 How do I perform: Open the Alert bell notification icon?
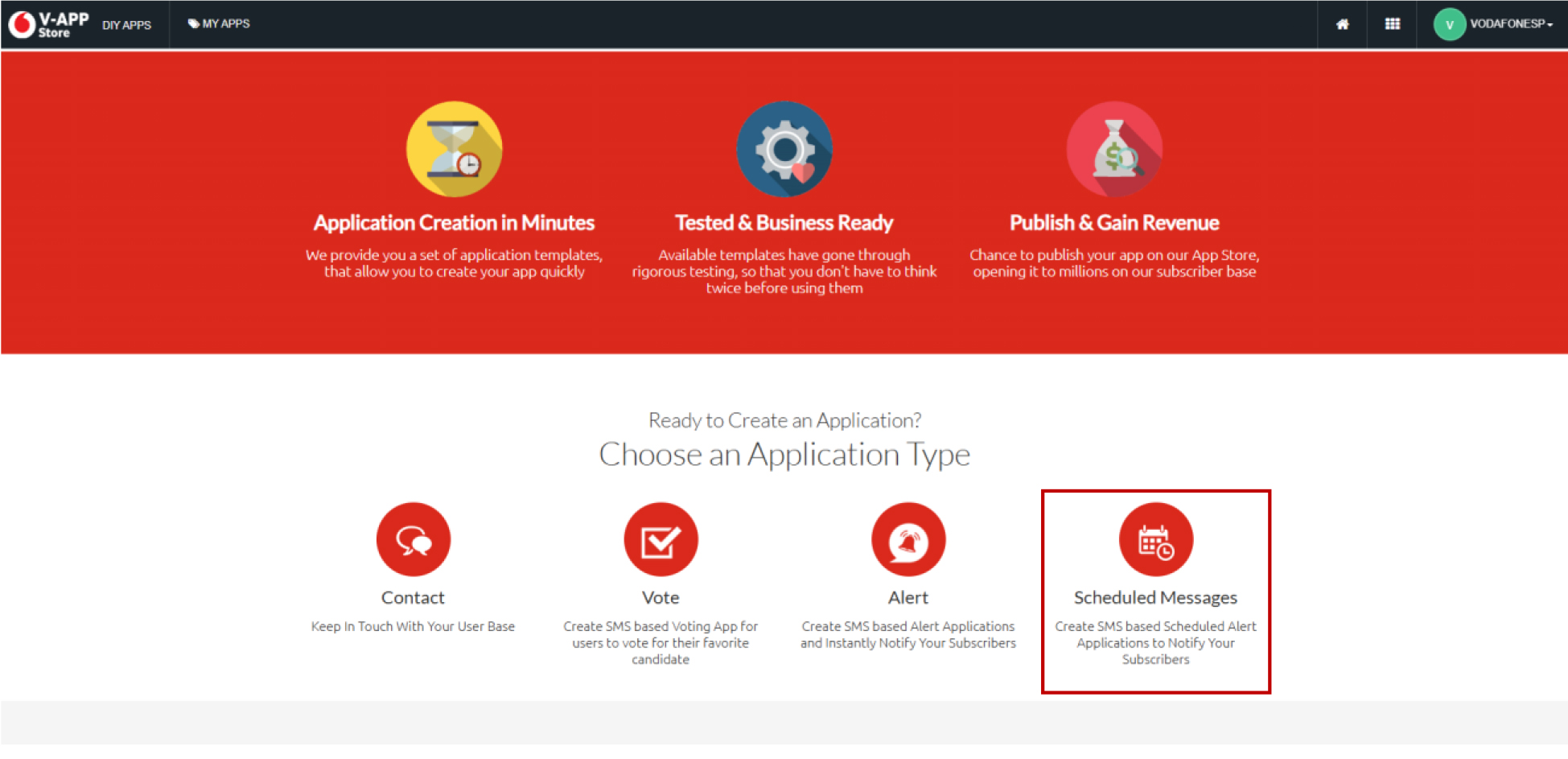907,539
